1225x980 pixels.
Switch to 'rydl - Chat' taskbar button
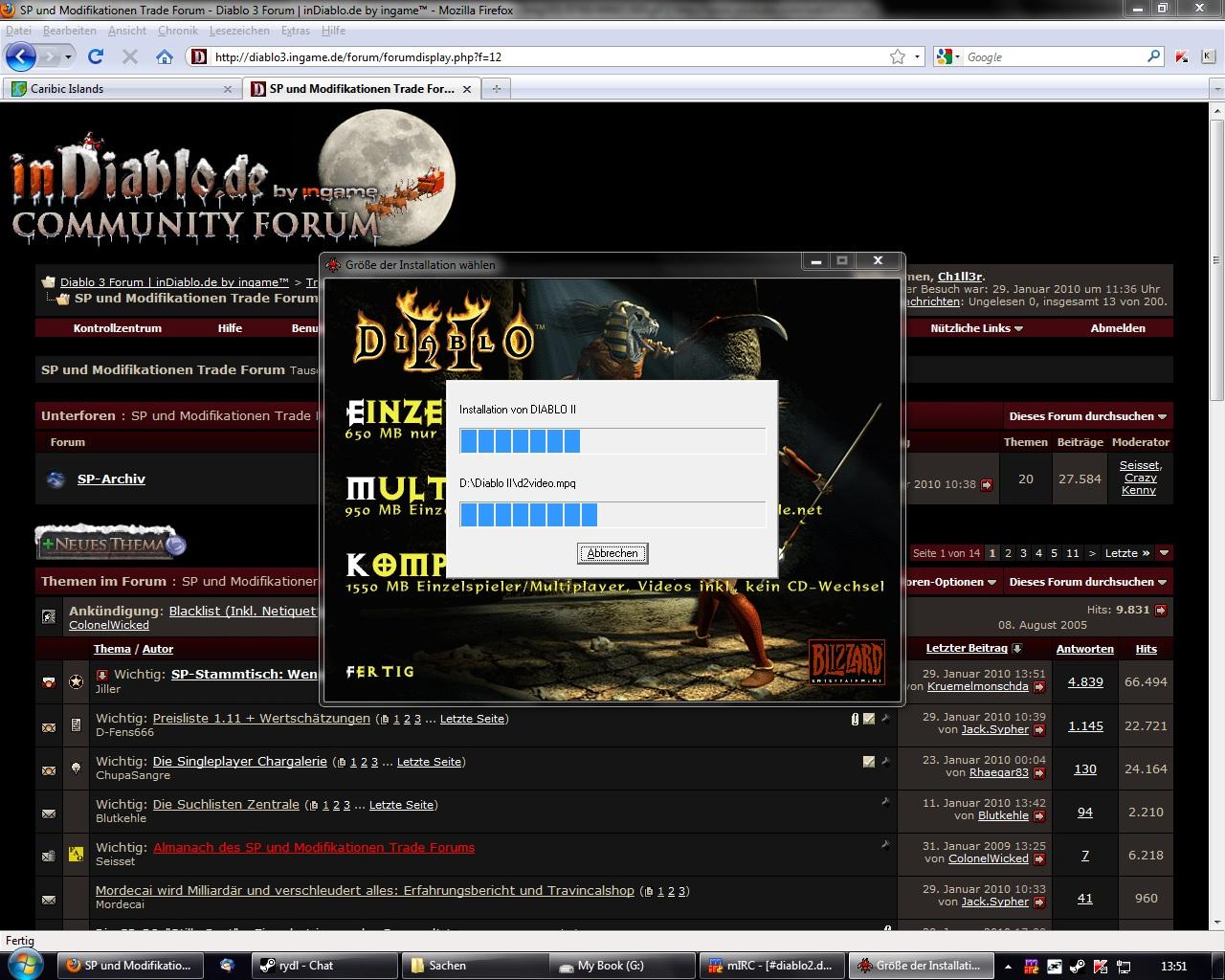(x=324, y=966)
